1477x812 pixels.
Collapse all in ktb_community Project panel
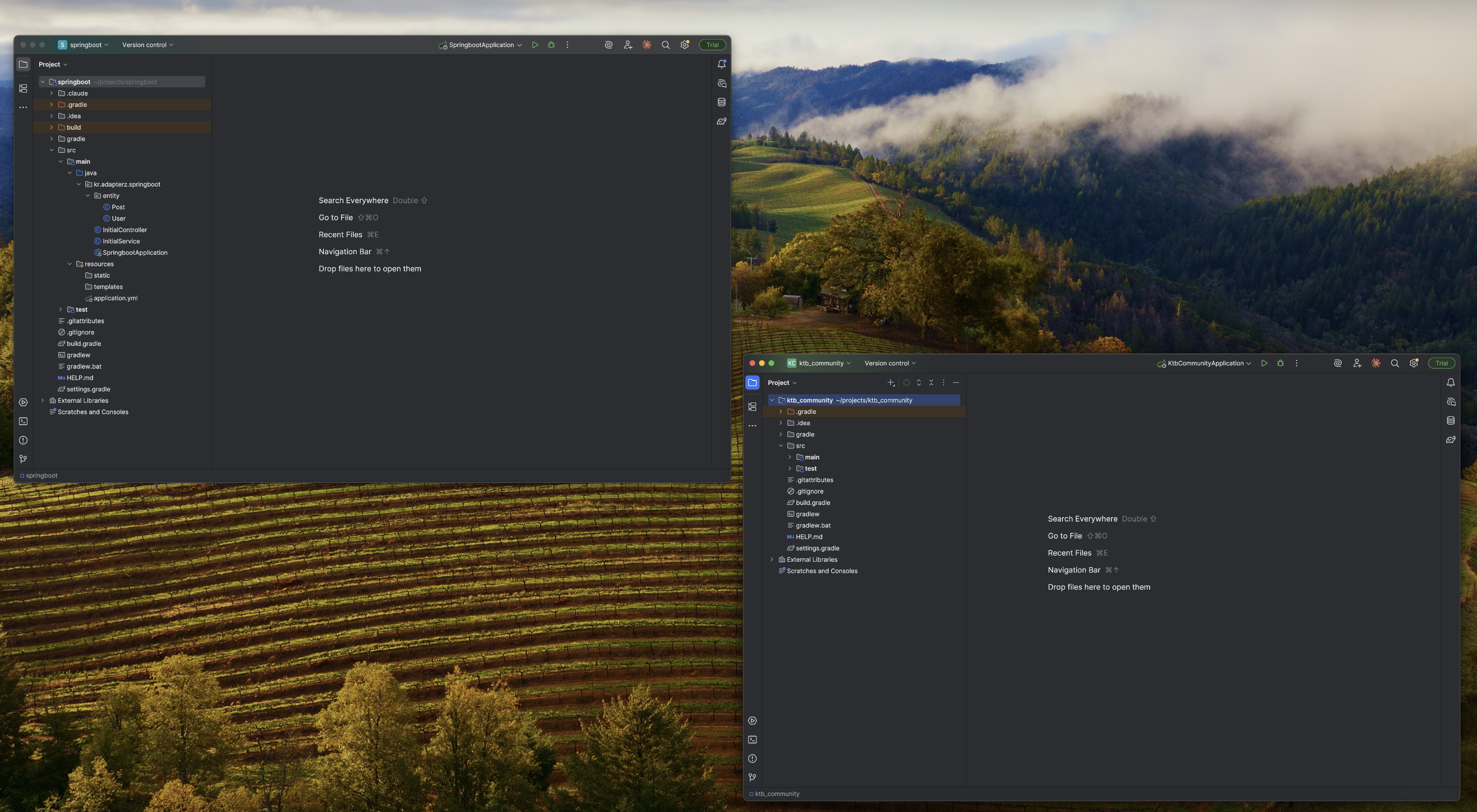click(x=931, y=382)
